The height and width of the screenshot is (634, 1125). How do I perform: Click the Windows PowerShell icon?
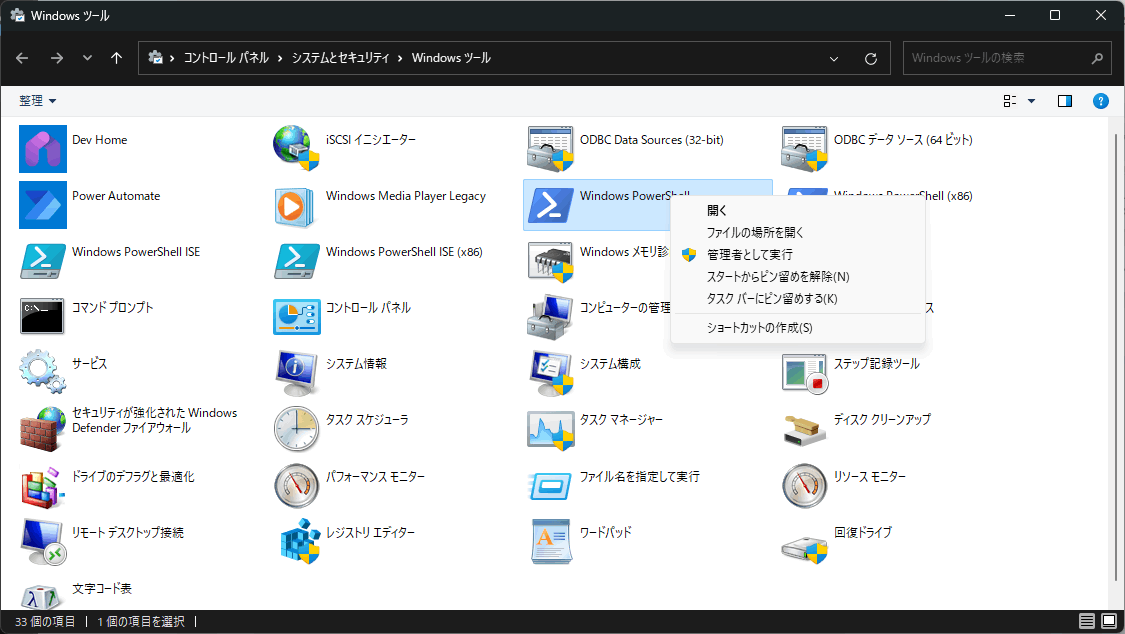point(550,204)
